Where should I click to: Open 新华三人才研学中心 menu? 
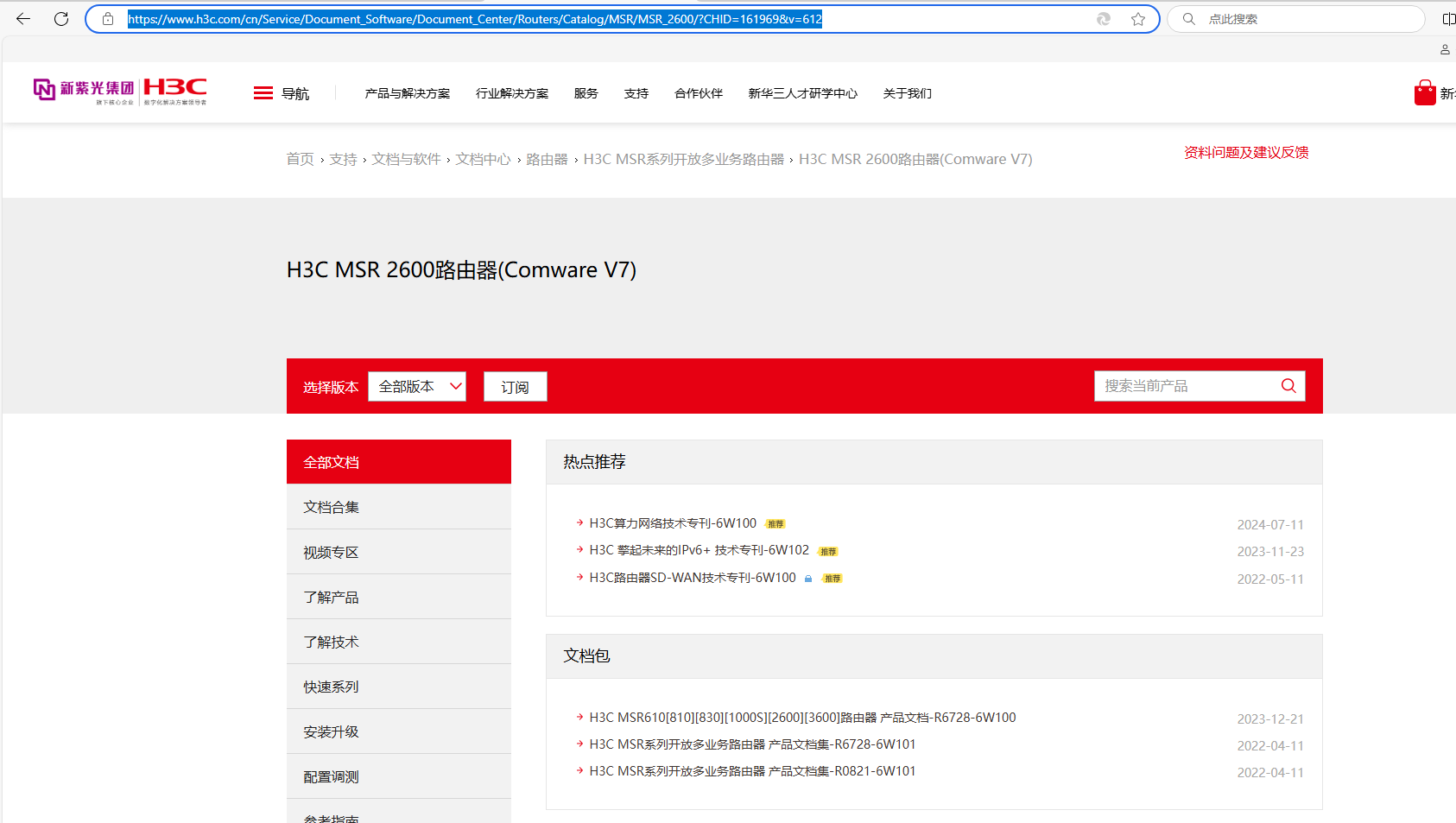pos(803,93)
